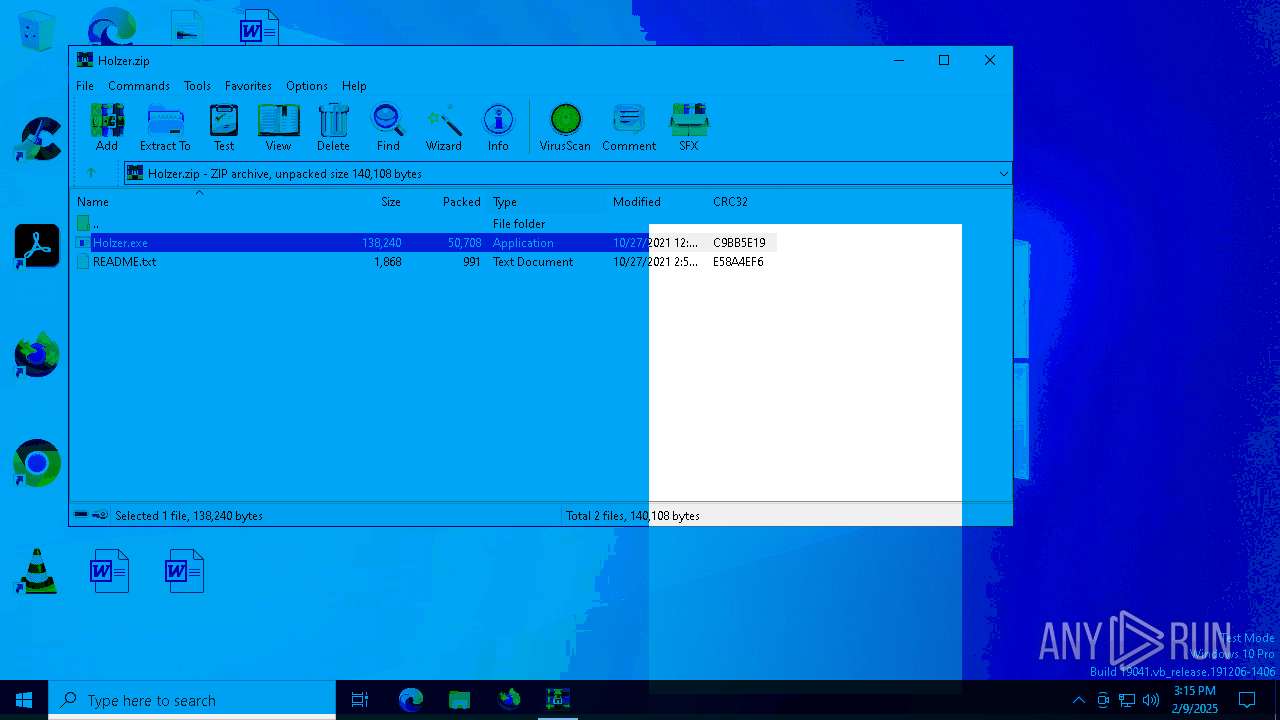Viewport: 1280px width, 720px height.
Task: Open the taskbar clock and date
Action: [1195, 700]
